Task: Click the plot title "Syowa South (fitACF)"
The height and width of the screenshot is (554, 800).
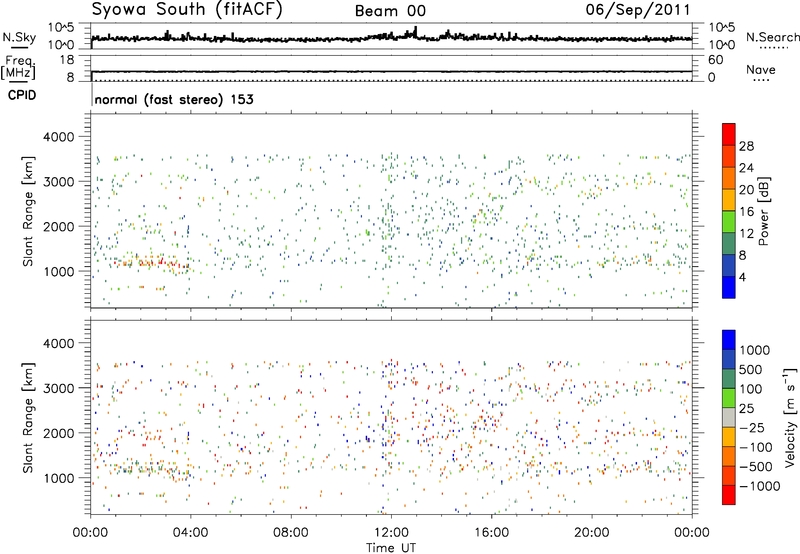Action: click(x=187, y=10)
